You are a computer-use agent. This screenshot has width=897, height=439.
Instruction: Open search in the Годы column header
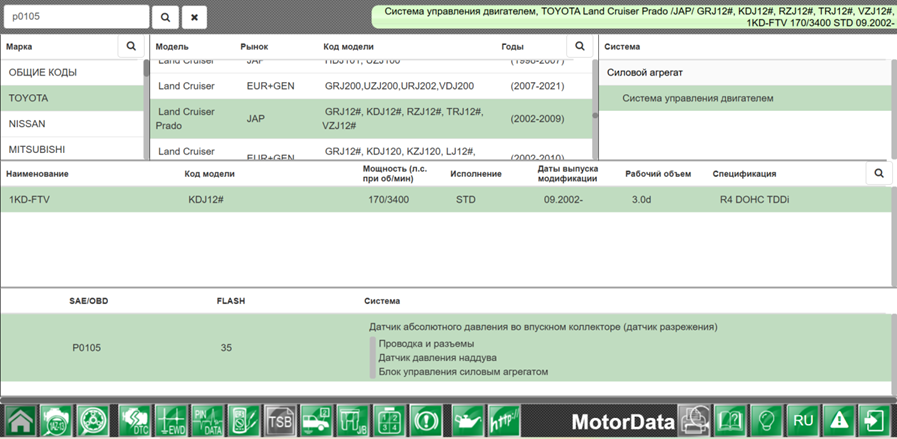(580, 46)
